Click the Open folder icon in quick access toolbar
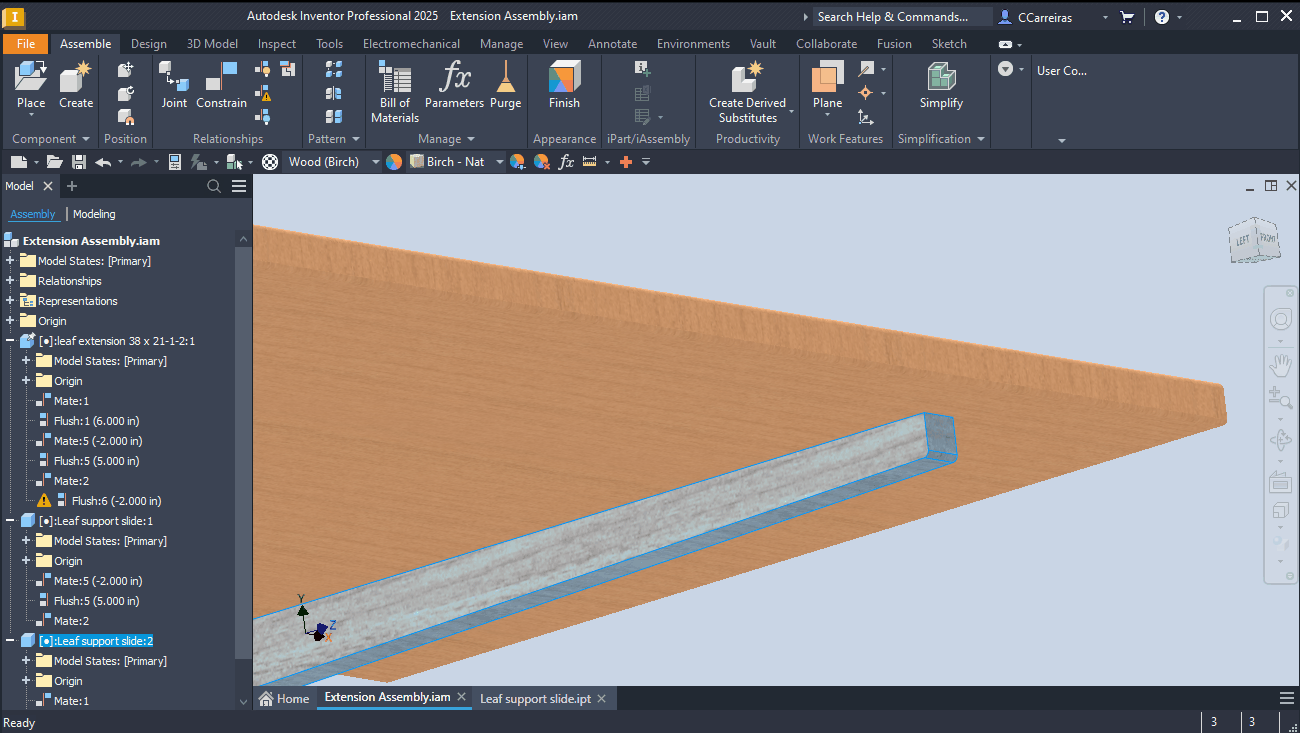This screenshot has height=733, width=1300. coord(54,162)
